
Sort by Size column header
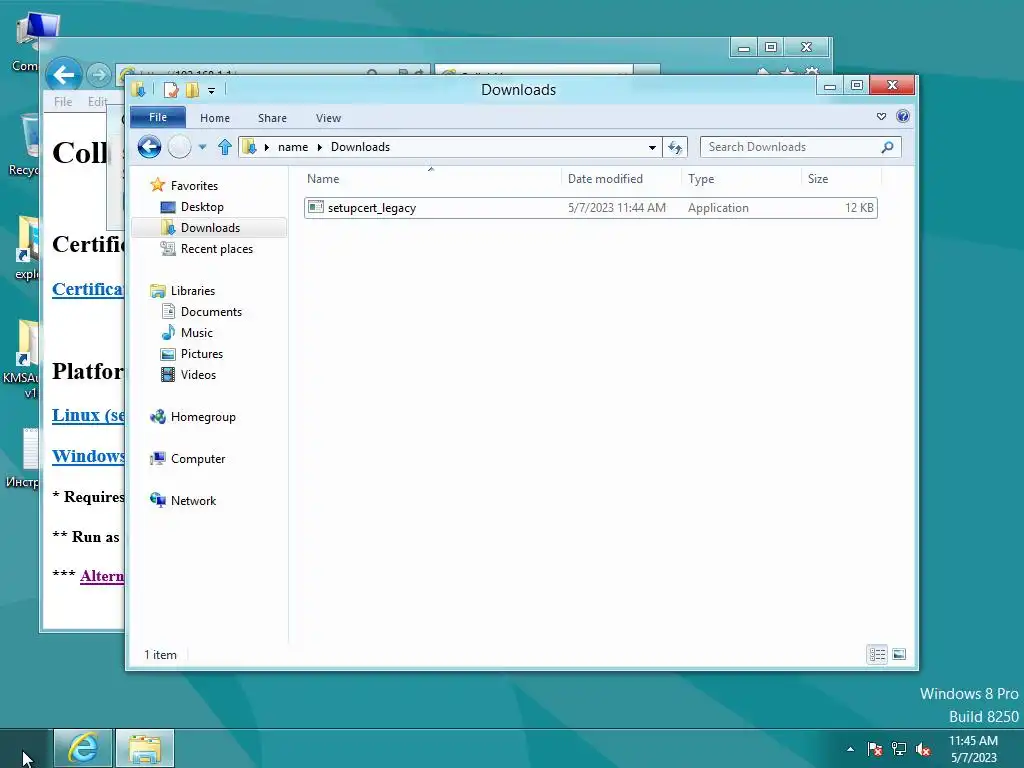[x=841, y=178]
